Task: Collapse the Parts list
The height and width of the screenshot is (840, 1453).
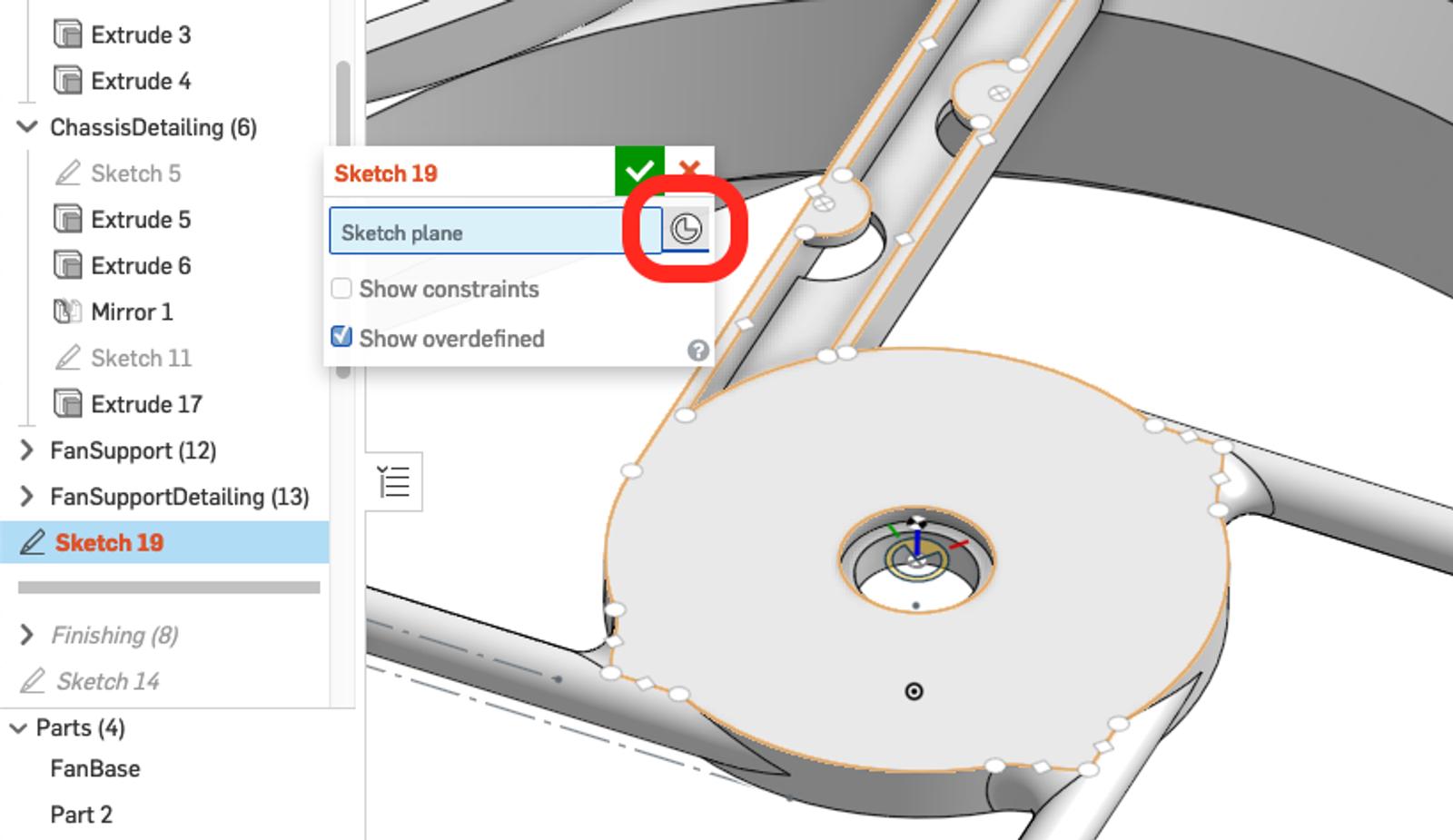Action: [x=17, y=728]
